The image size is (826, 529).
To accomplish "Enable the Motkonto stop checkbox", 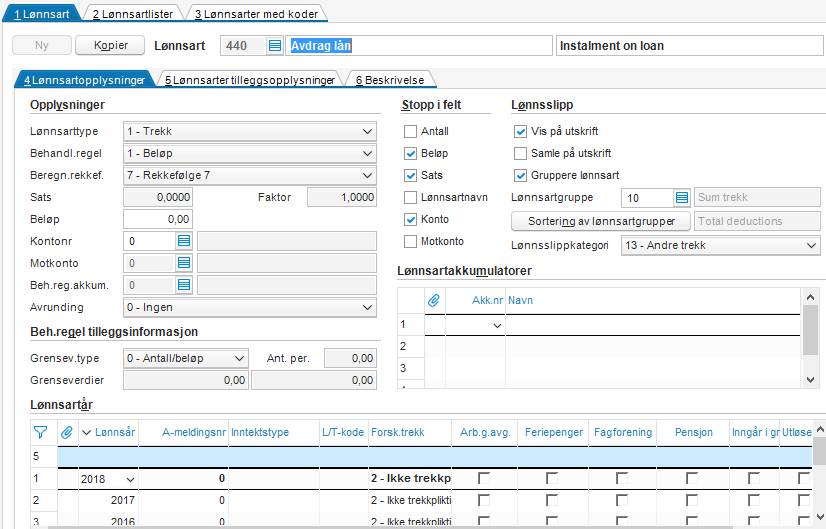I will pyautogui.click(x=410, y=241).
